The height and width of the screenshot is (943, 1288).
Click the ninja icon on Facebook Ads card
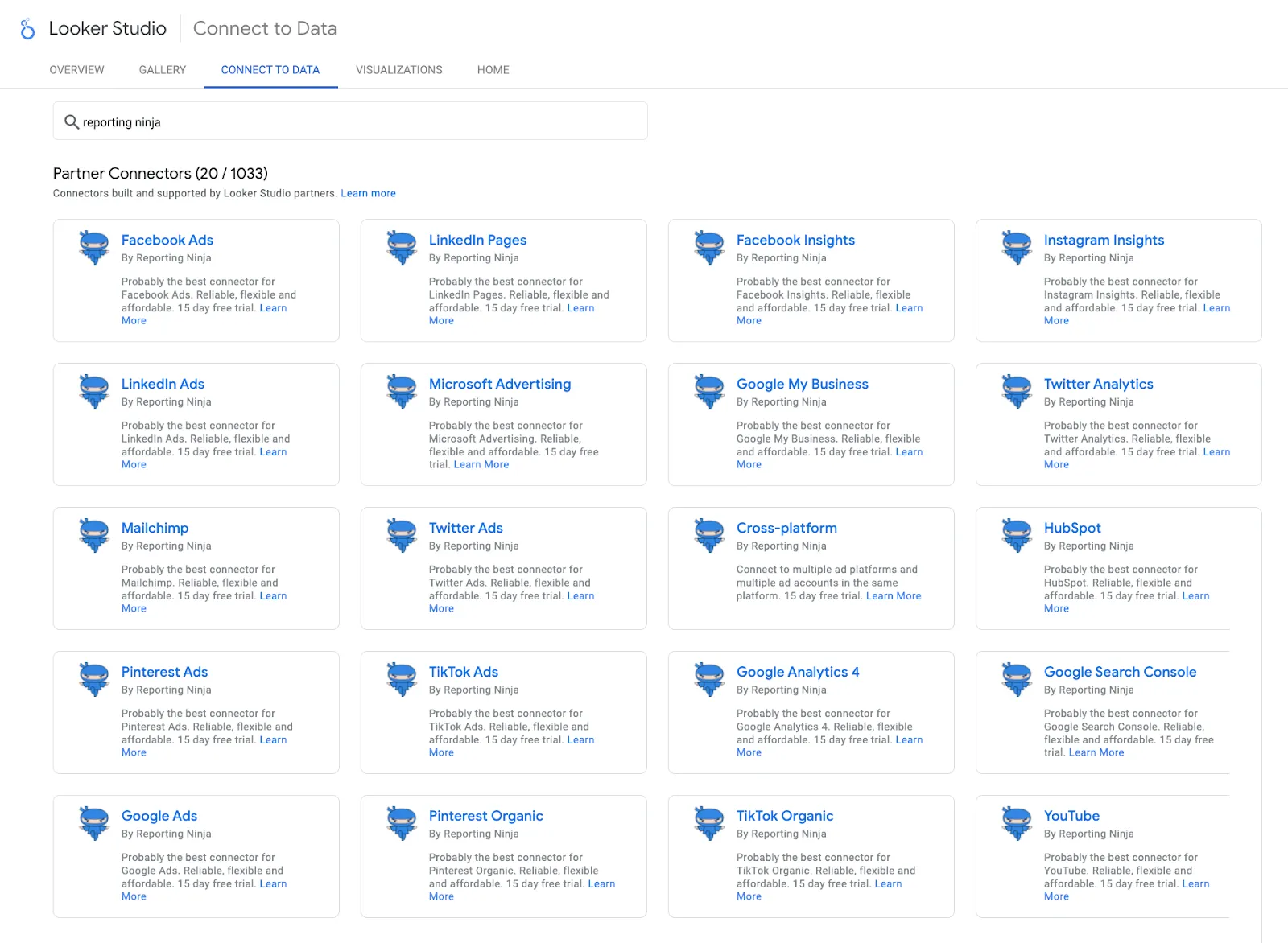[94, 248]
